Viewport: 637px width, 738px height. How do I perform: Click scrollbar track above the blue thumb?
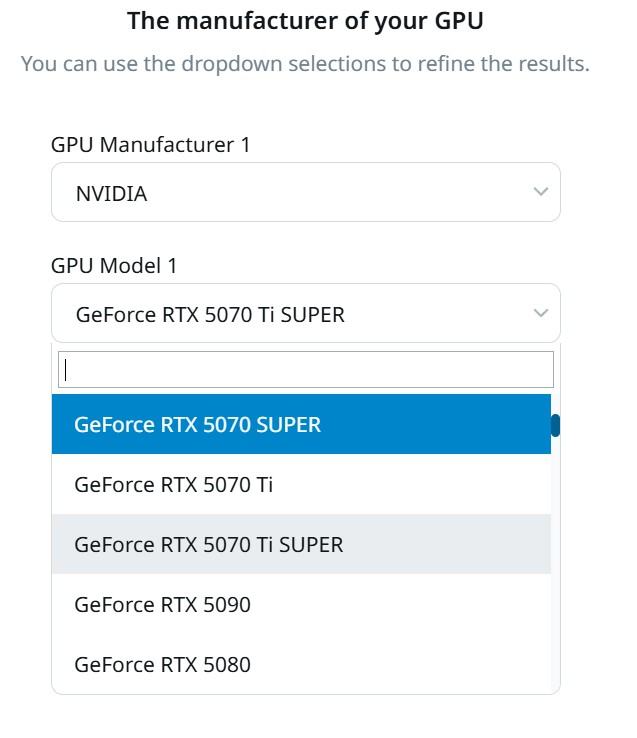click(555, 403)
